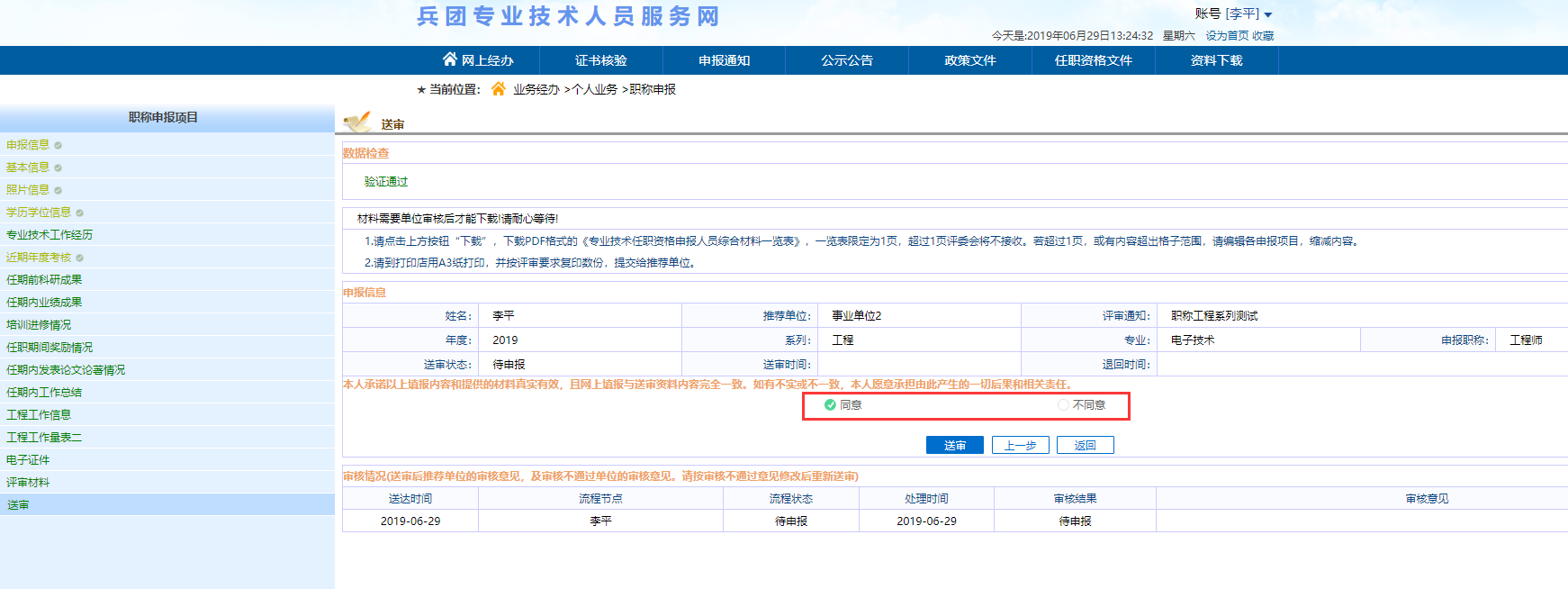
Task: Click the 上一步 button
Action: click(x=1020, y=445)
